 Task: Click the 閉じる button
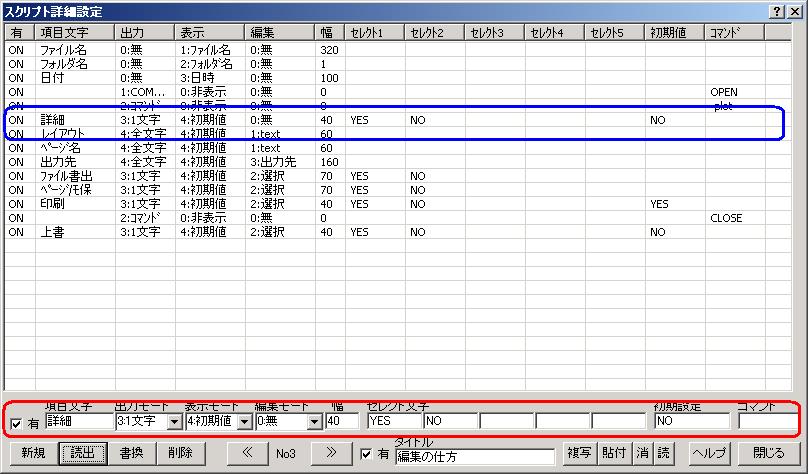(x=768, y=453)
